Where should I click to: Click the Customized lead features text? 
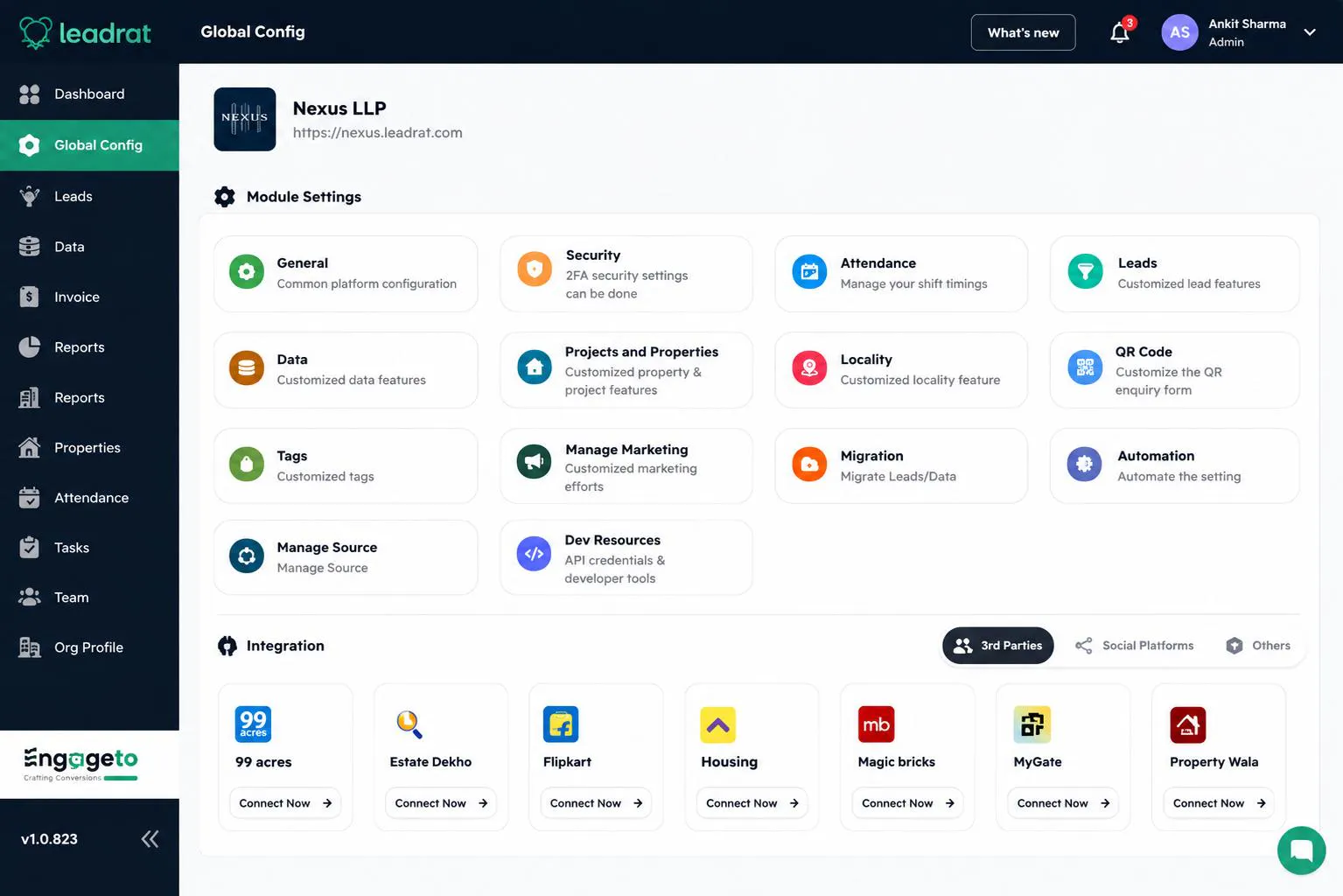click(x=1189, y=283)
